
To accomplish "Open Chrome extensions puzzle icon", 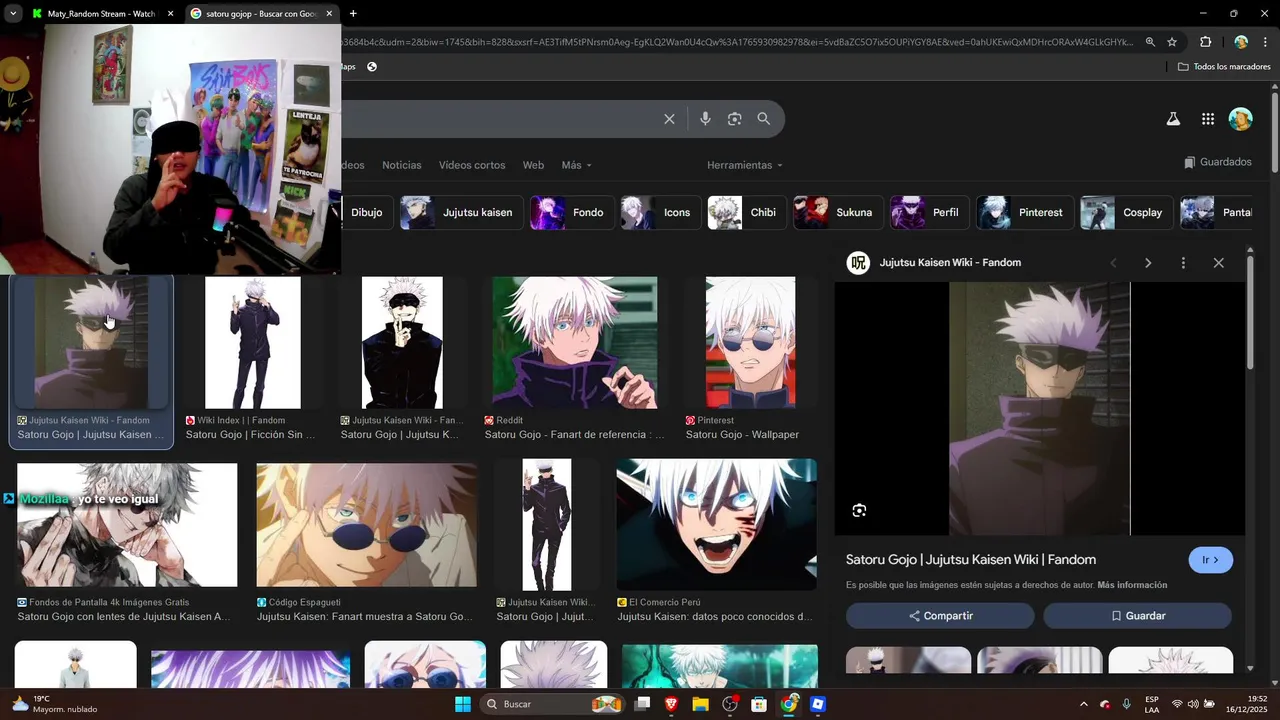I will point(1205,42).
